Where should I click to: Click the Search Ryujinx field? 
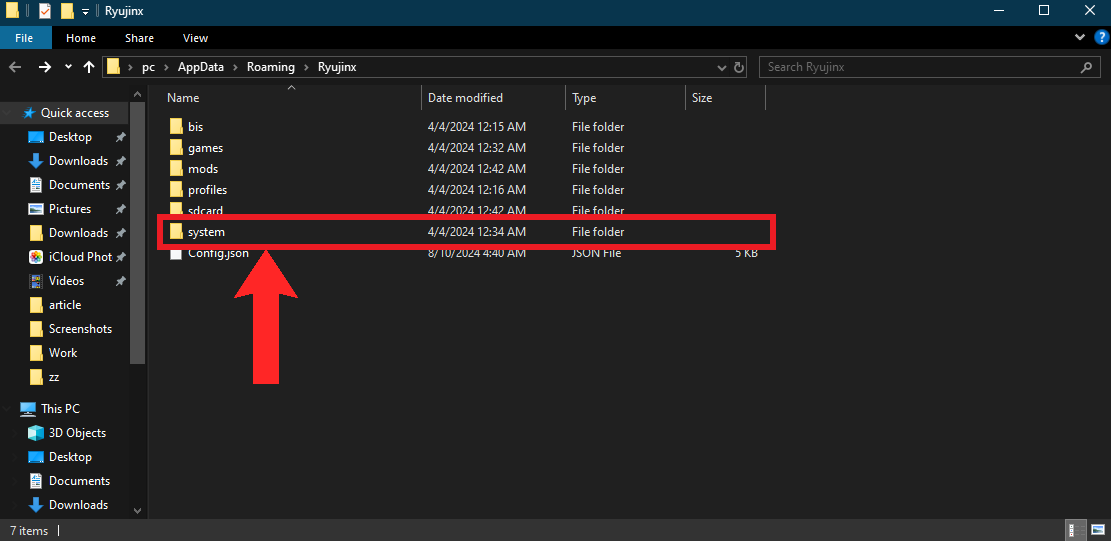coord(930,67)
